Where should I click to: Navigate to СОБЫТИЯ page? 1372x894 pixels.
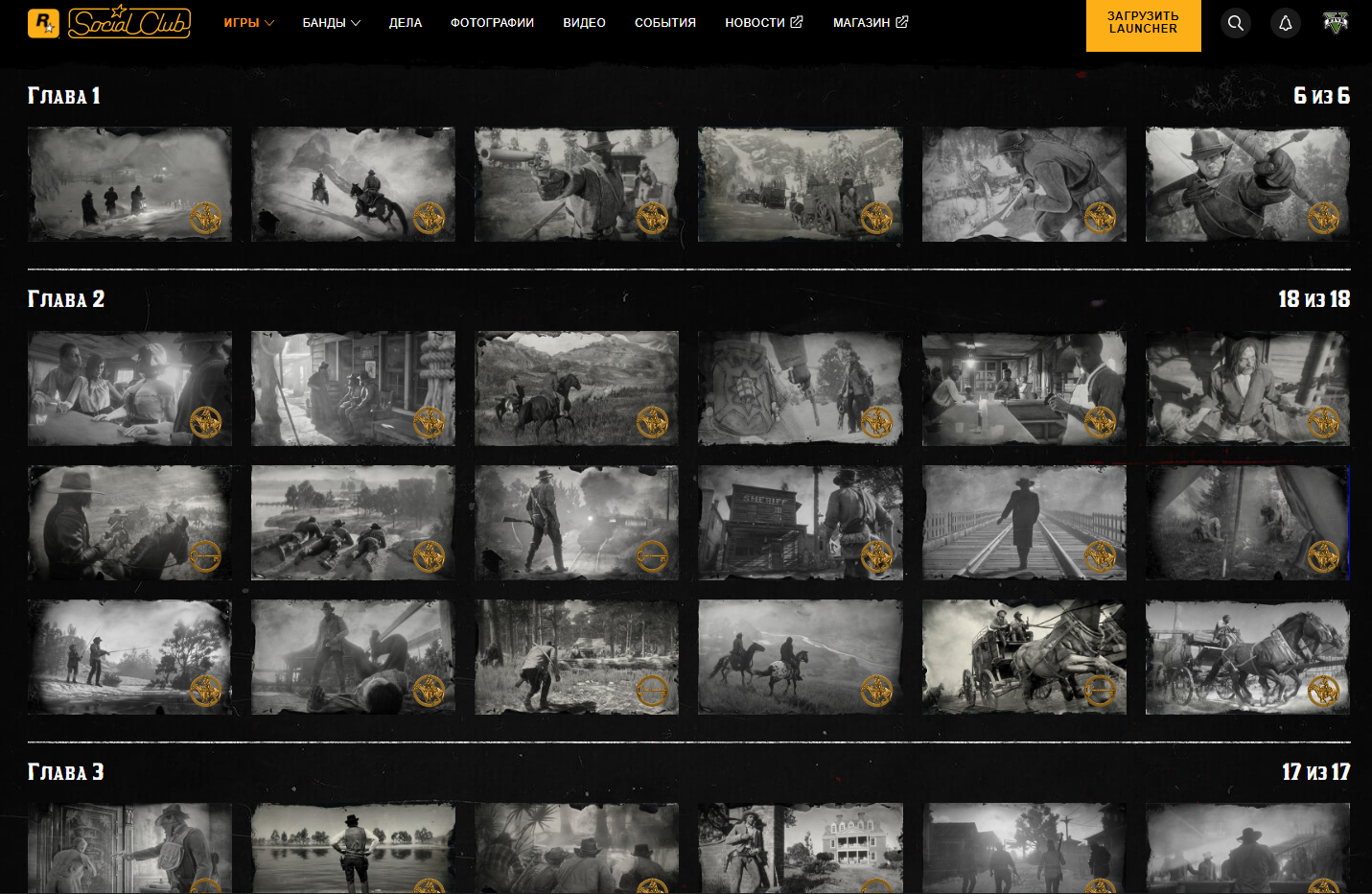coord(665,23)
